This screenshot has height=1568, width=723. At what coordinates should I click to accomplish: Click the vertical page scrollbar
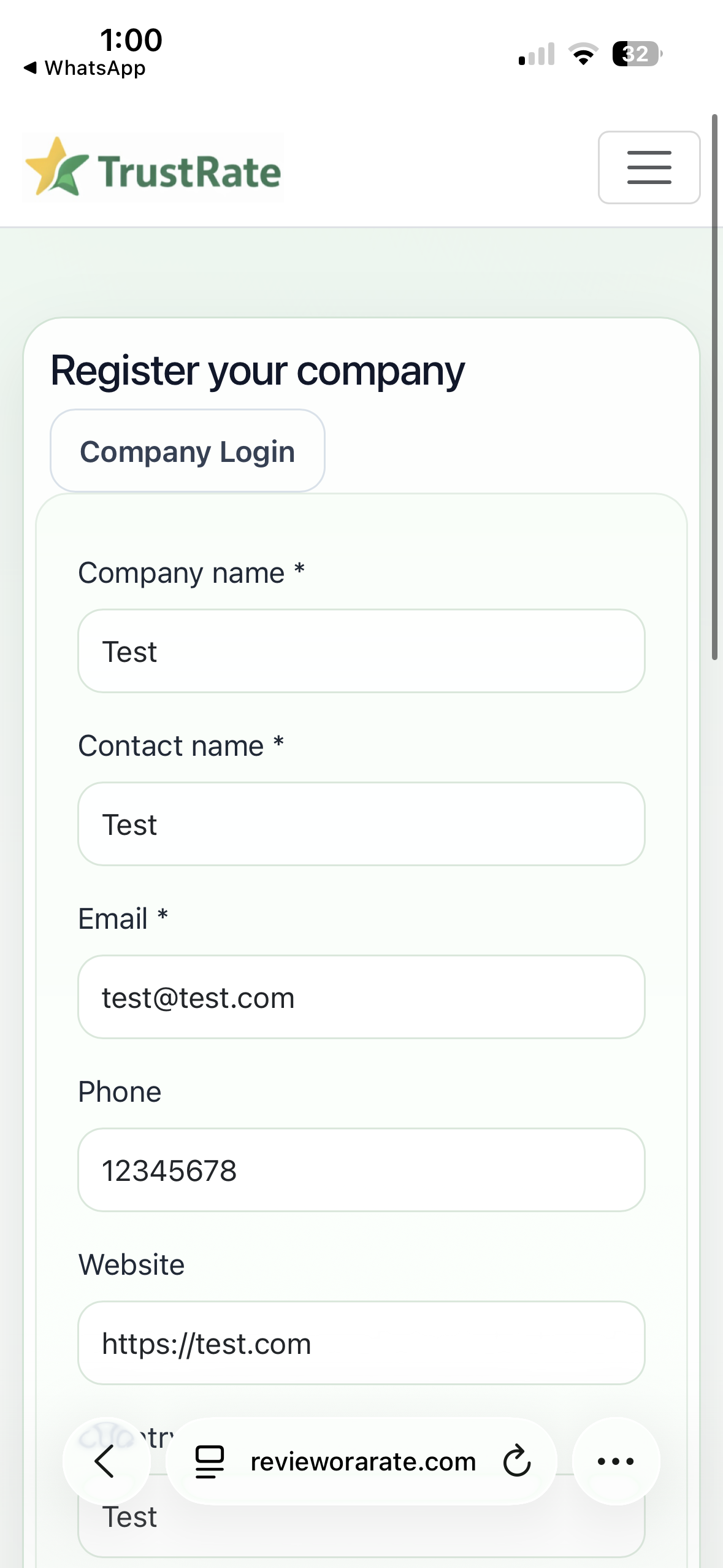tap(714, 386)
